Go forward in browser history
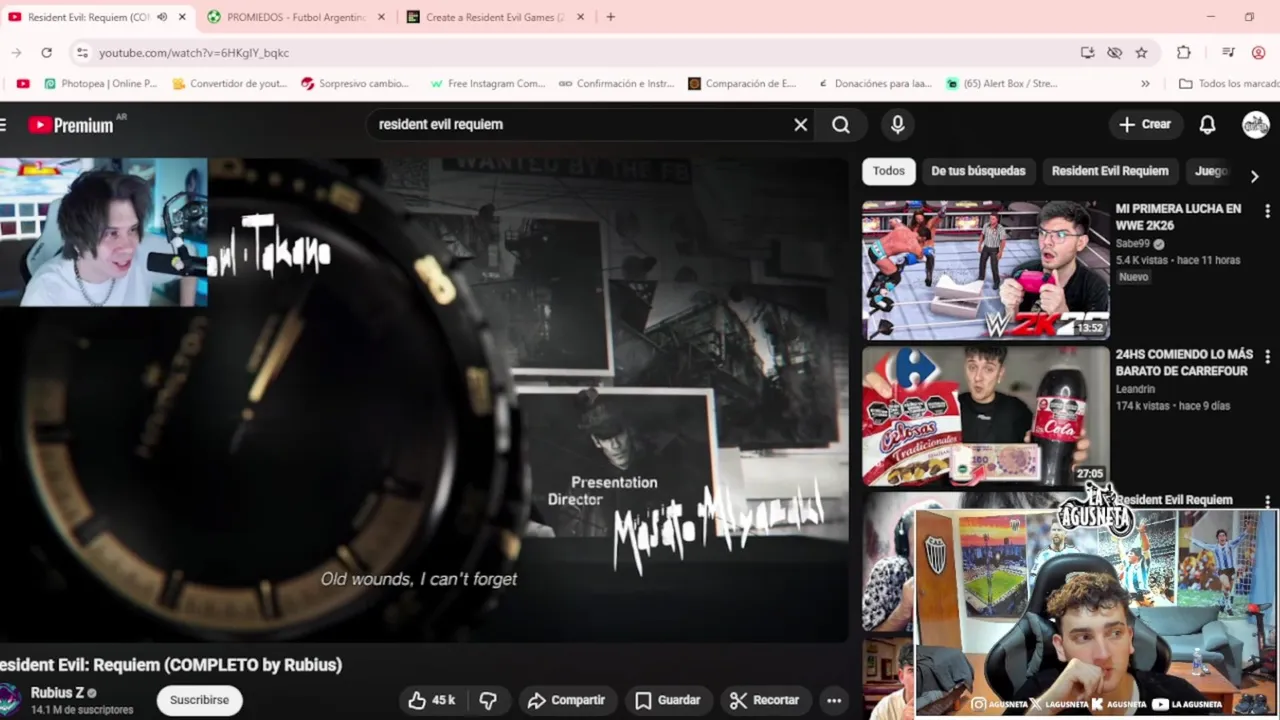This screenshot has height=720, width=1280. [16, 52]
